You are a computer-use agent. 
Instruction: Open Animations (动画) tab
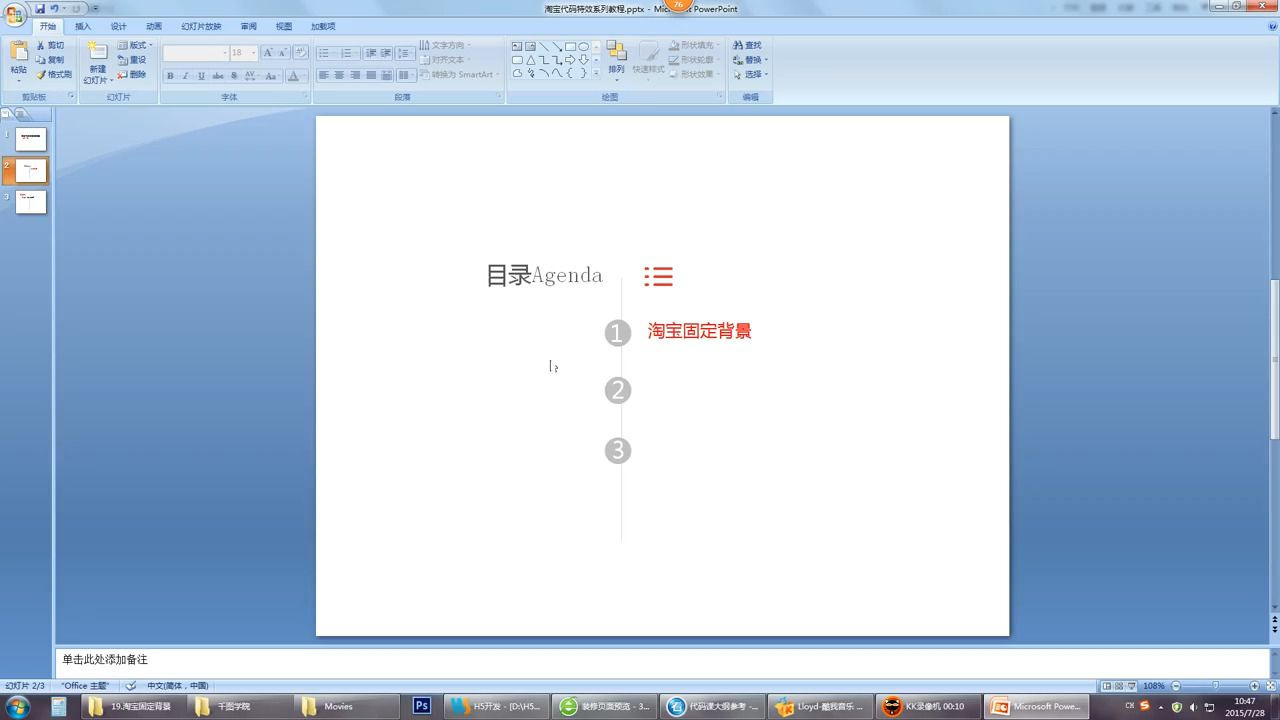[x=154, y=26]
